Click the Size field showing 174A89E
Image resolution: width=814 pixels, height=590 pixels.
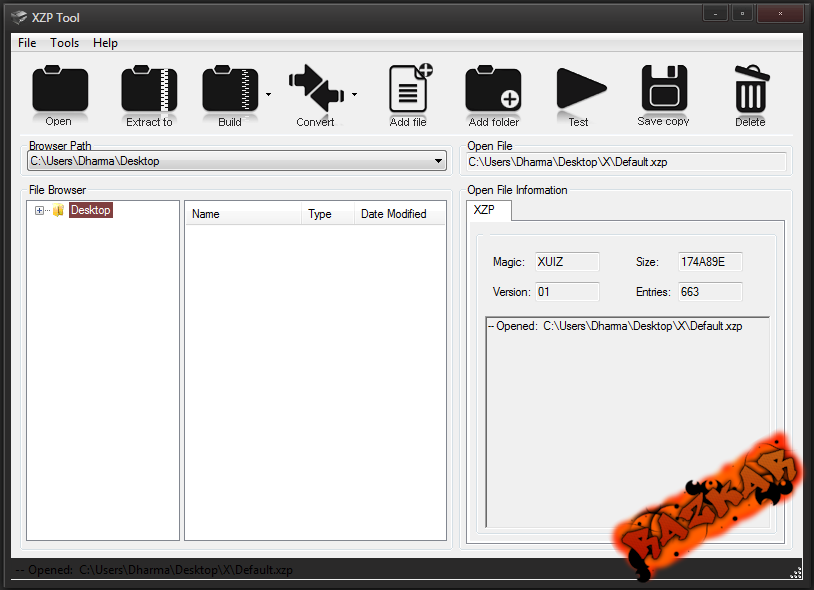pos(710,262)
